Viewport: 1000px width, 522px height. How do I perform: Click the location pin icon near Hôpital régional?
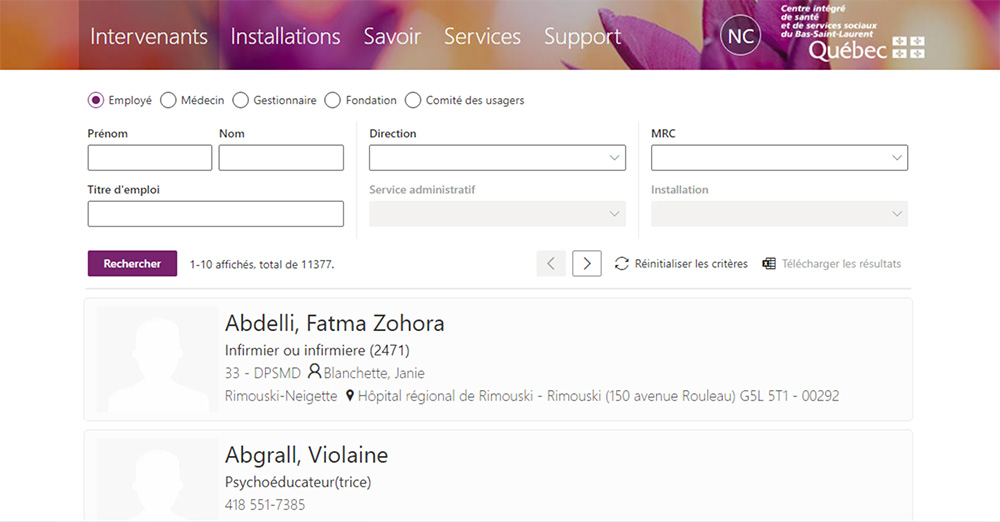[x=350, y=396]
